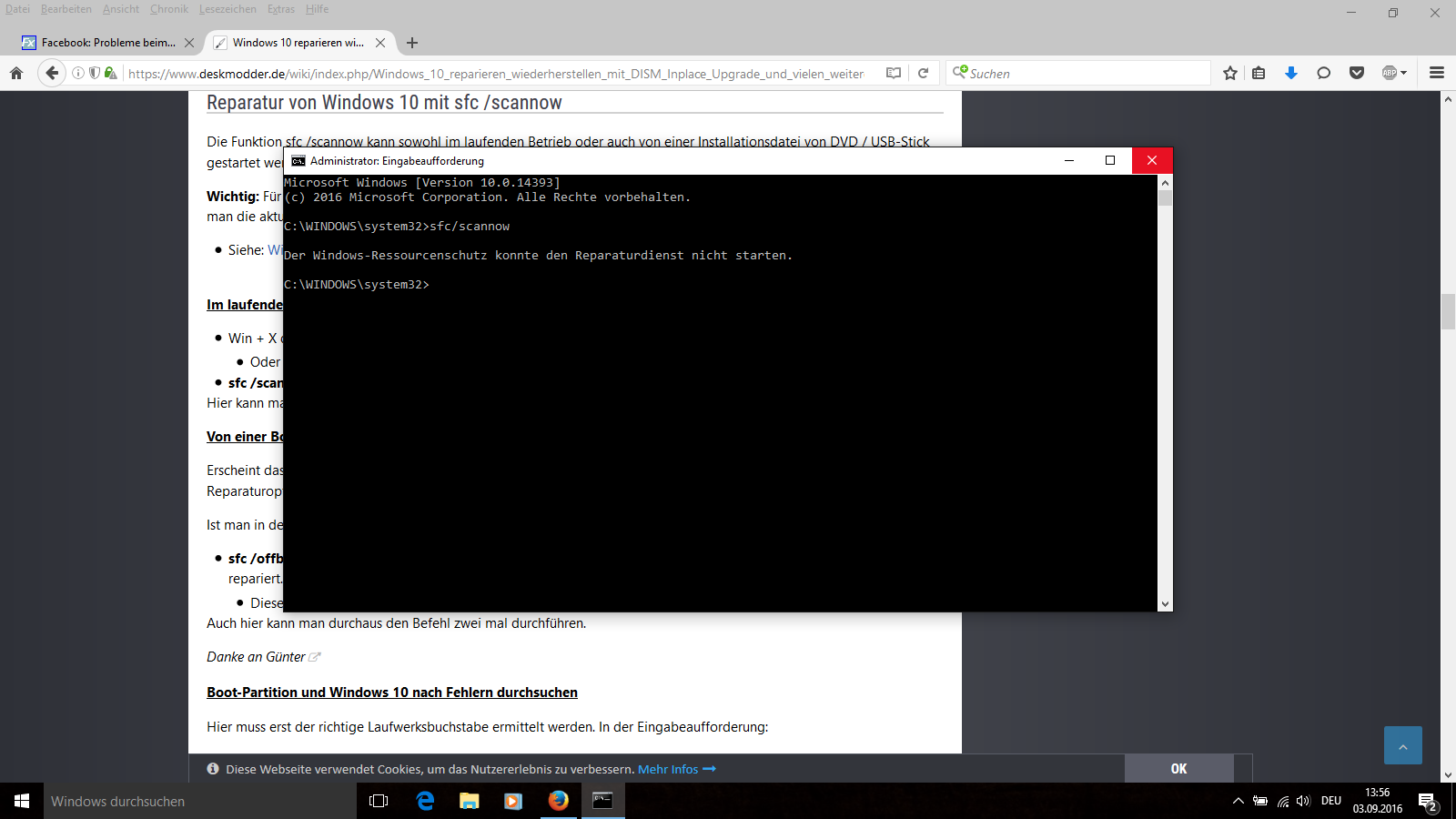This screenshot has height=819, width=1456.
Task: Show hidden system tray icons
Action: click(1238, 801)
